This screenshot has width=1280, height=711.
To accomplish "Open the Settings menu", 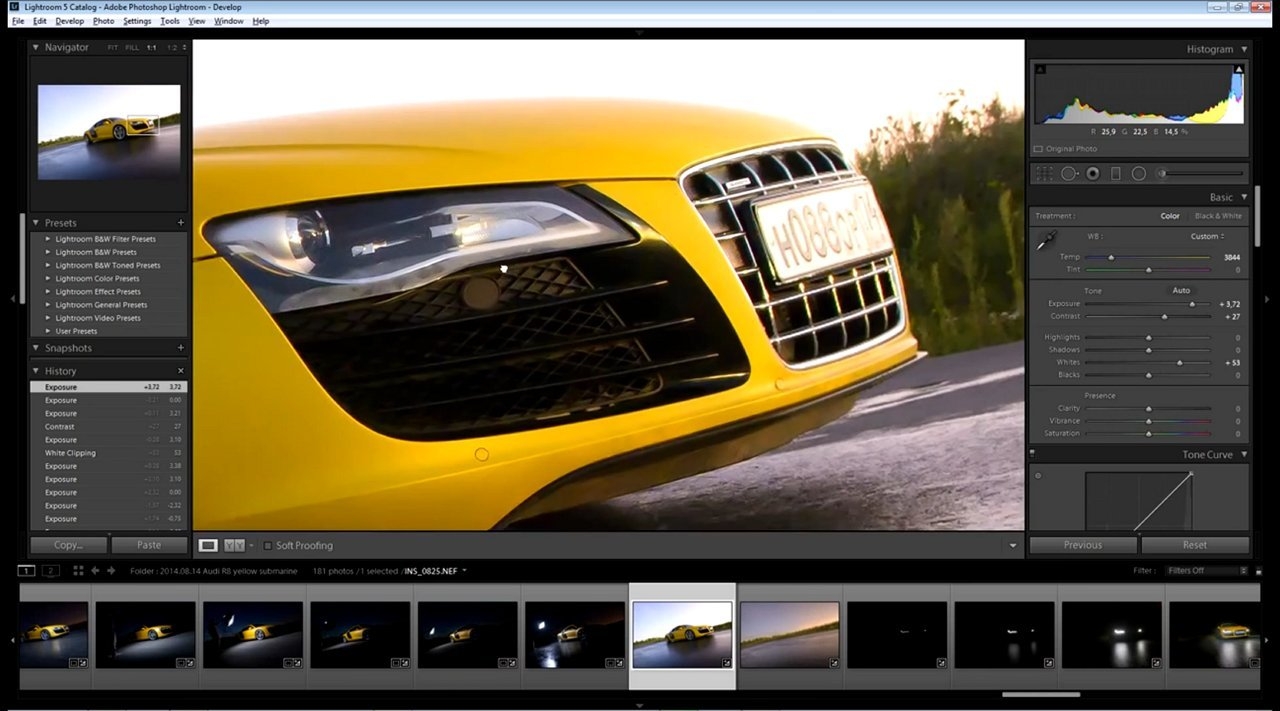I will point(137,21).
